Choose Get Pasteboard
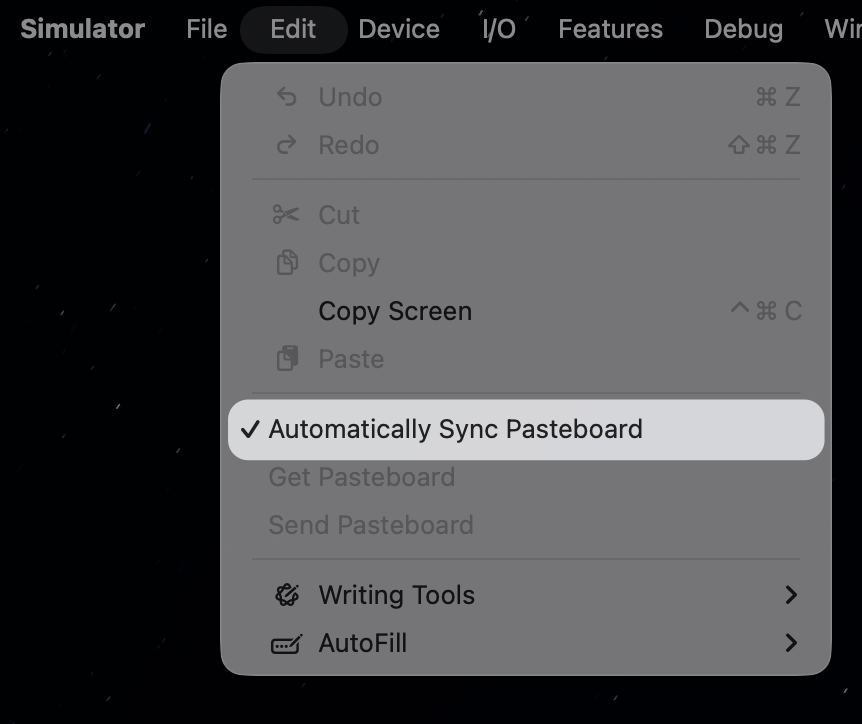Screen dimensions: 862x724 pyautogui.click(x=361, y=477)
